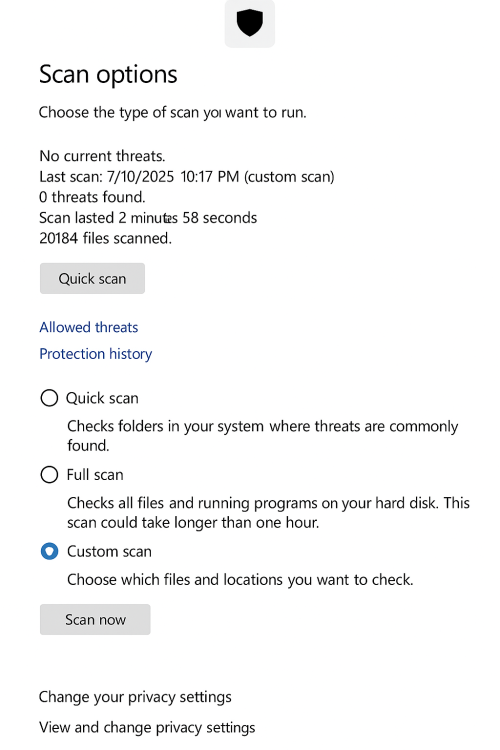Viewport: 500px width, 750px height.
Task: Click the black shield icon
Action: [250, 22]
